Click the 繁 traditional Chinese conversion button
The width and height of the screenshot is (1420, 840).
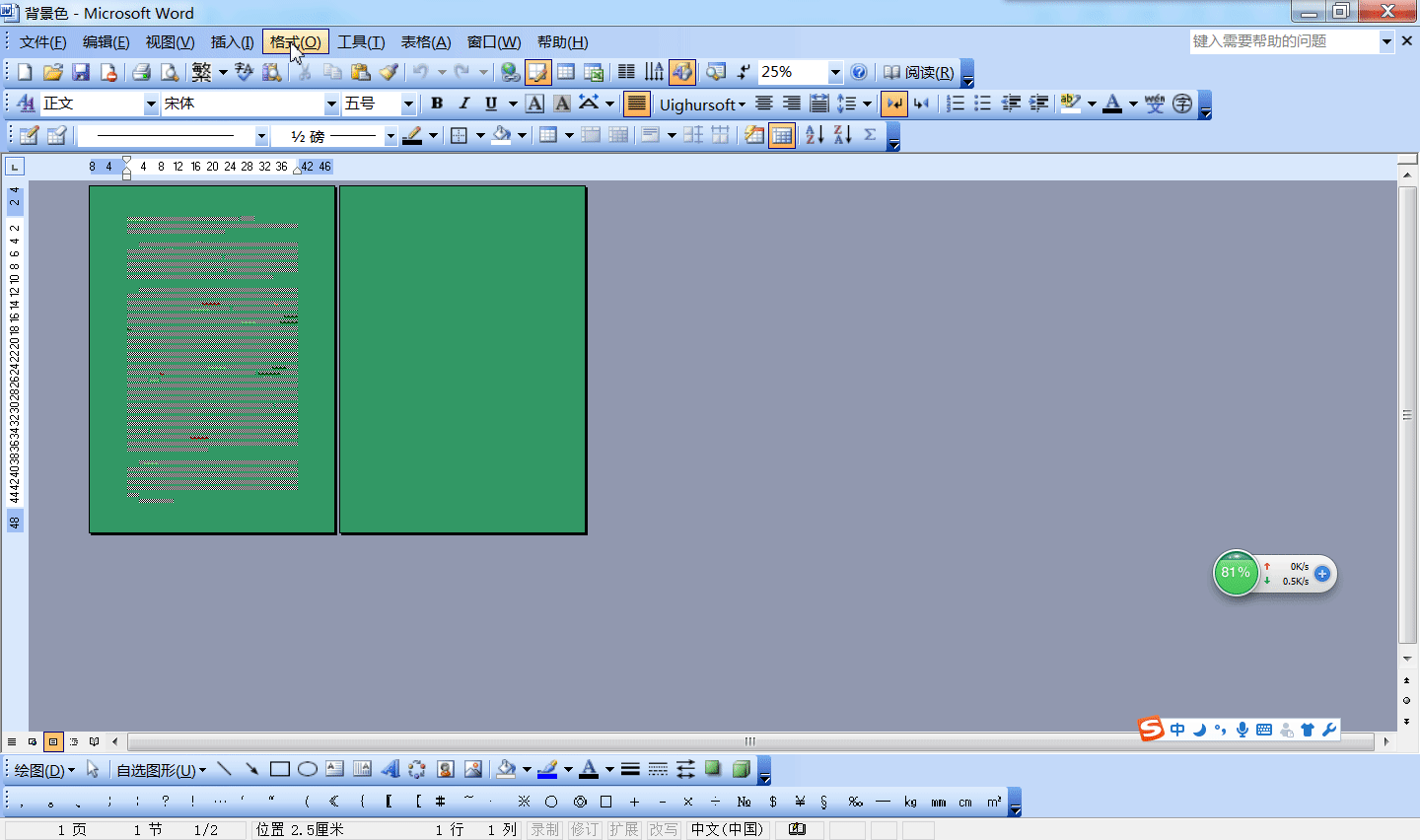202,72
